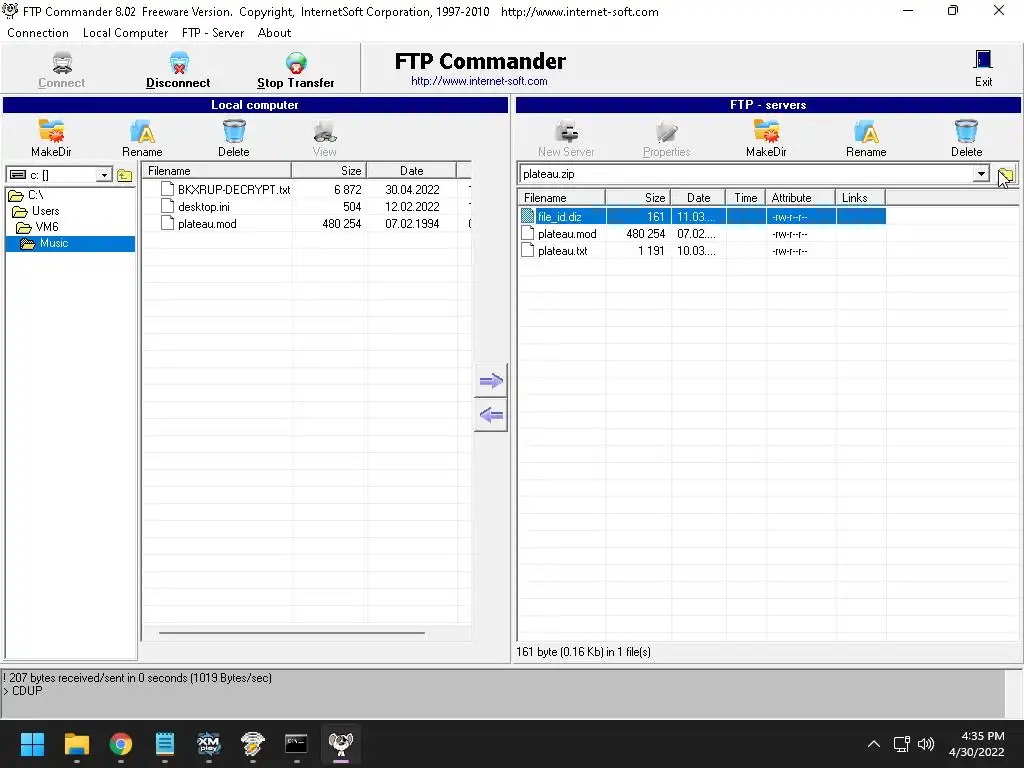This screenshot has width=1024, height=768.
Task: Go up one folder on local computer
Action: [124, 175]
